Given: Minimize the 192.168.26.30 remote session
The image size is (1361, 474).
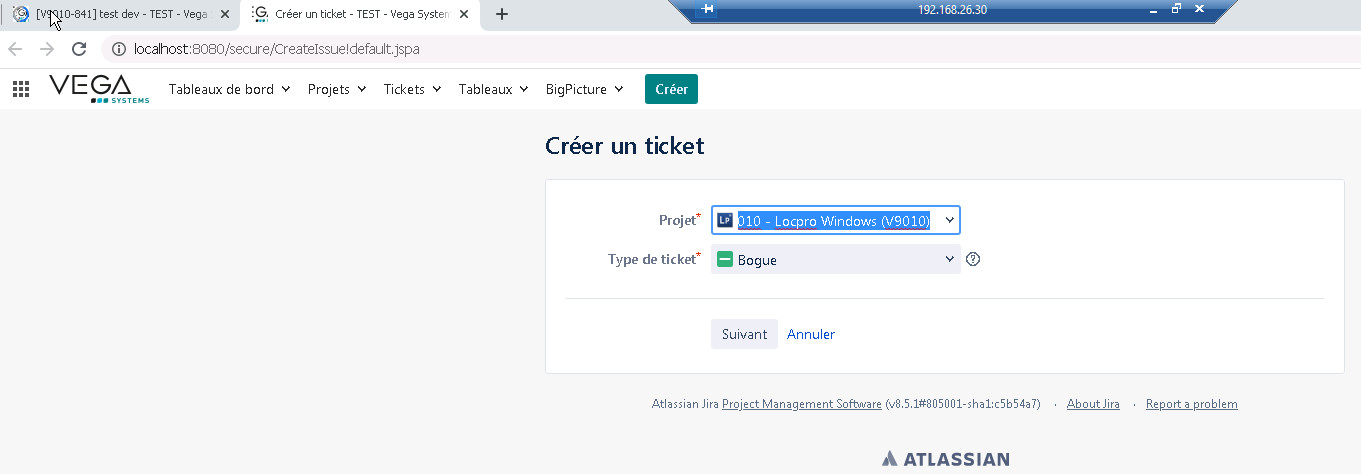Looking at the screenshot, I should (x=1153, y=9).
